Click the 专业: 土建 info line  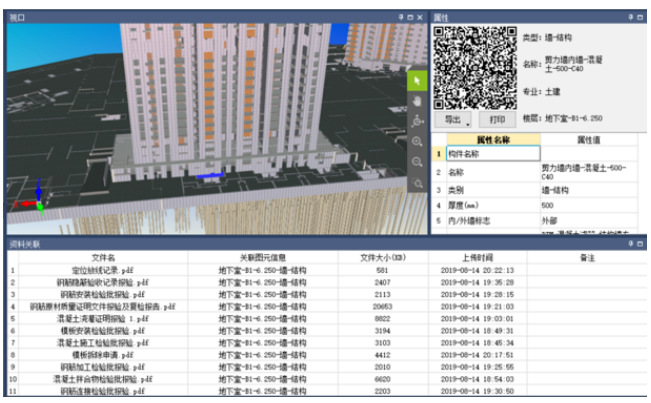pyautogui.click(x=541, y=92)
